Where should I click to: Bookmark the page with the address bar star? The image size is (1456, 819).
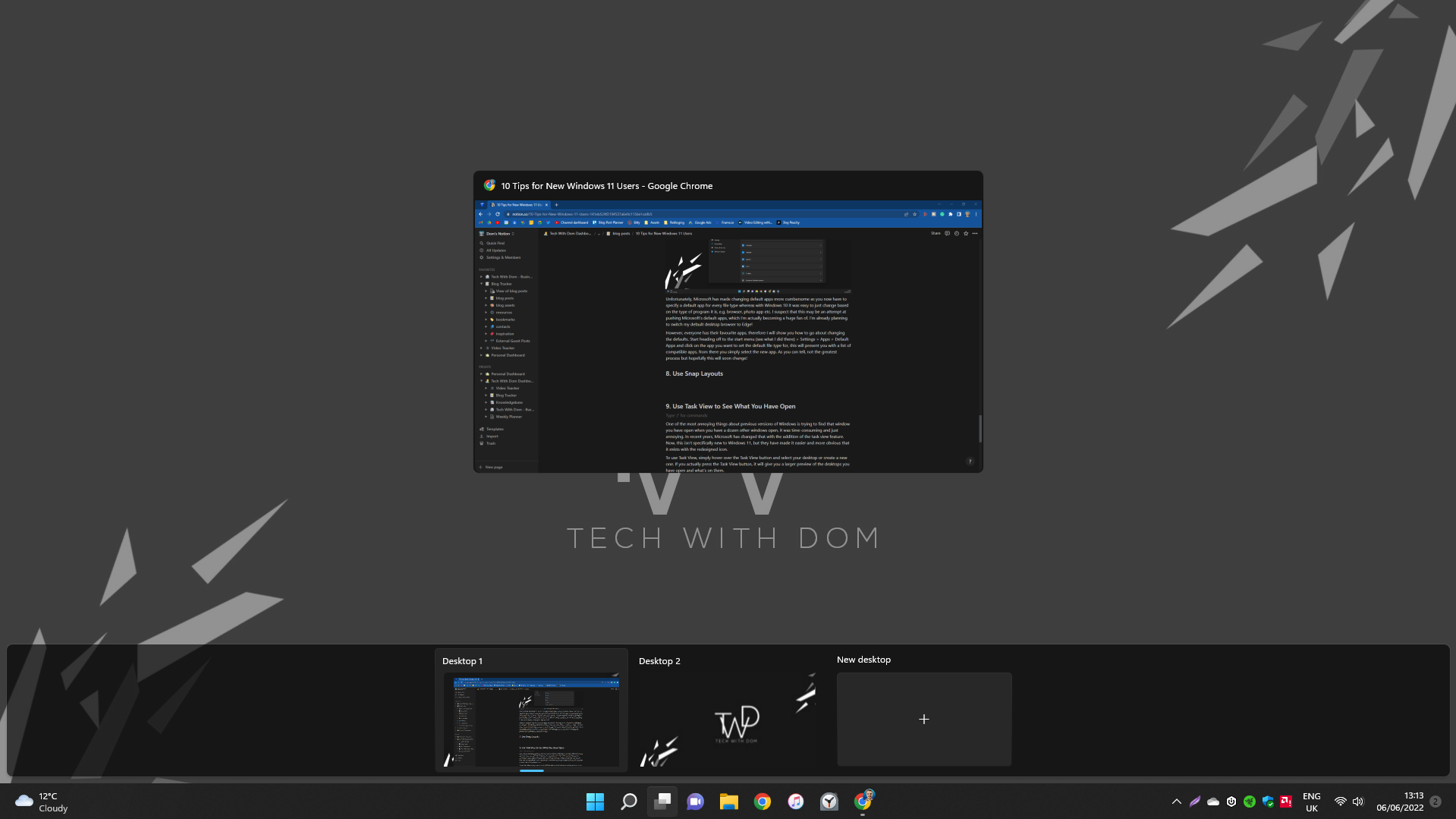915,214
